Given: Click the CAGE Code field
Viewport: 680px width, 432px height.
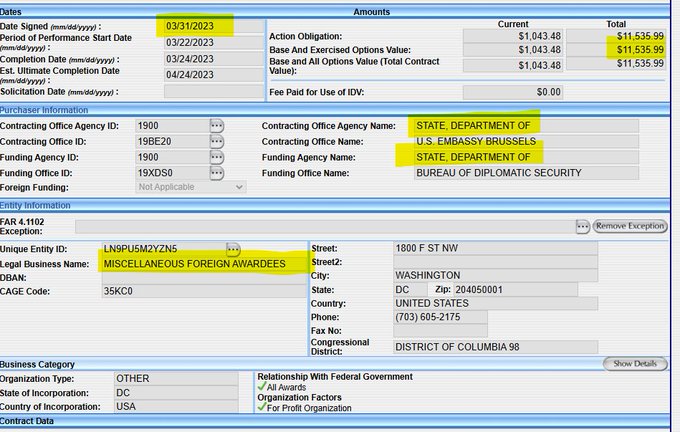Looking at the screenshot, I should pyautogui.click(x=203, y=292).
